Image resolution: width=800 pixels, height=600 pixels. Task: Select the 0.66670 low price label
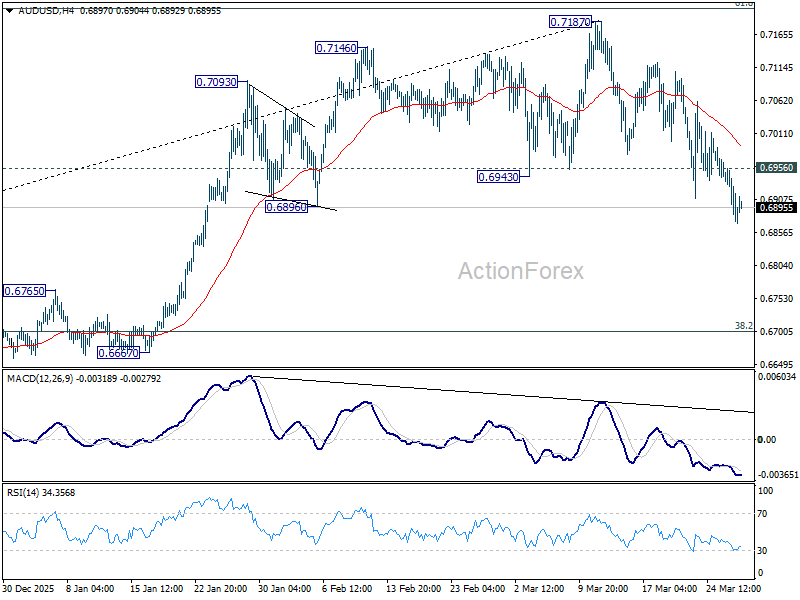(118, 353)
